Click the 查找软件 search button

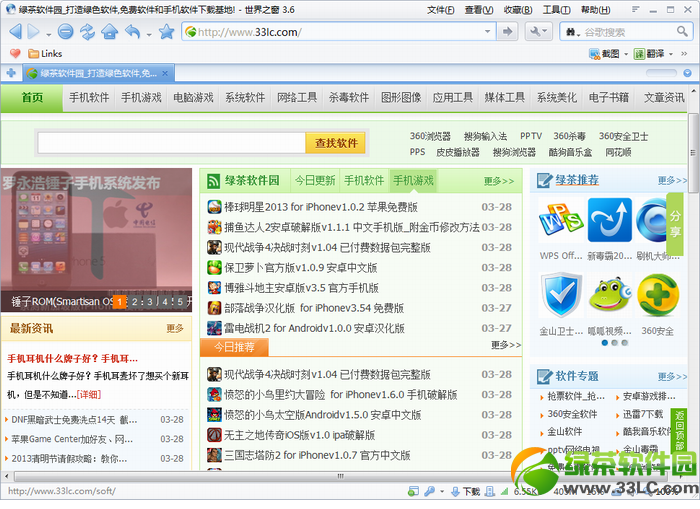pyautogui.click(x=336, y=143)
